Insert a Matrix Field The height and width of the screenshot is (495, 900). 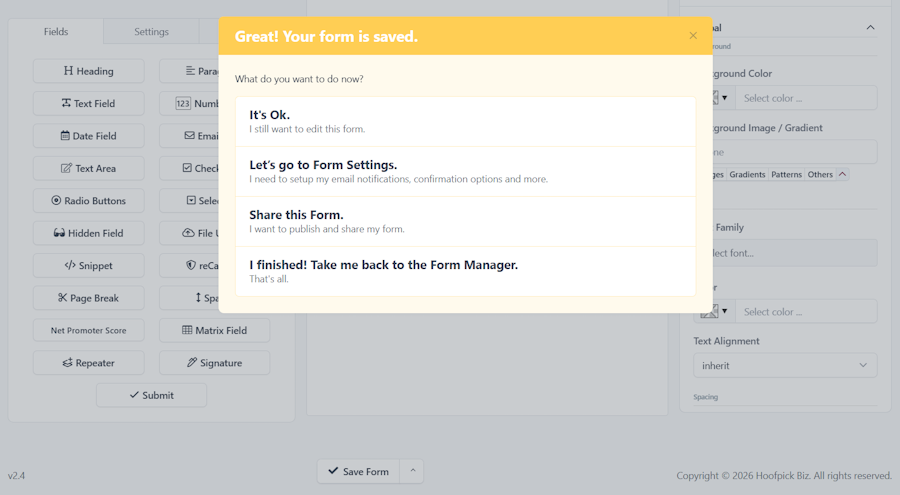click(x=215, y=331)
